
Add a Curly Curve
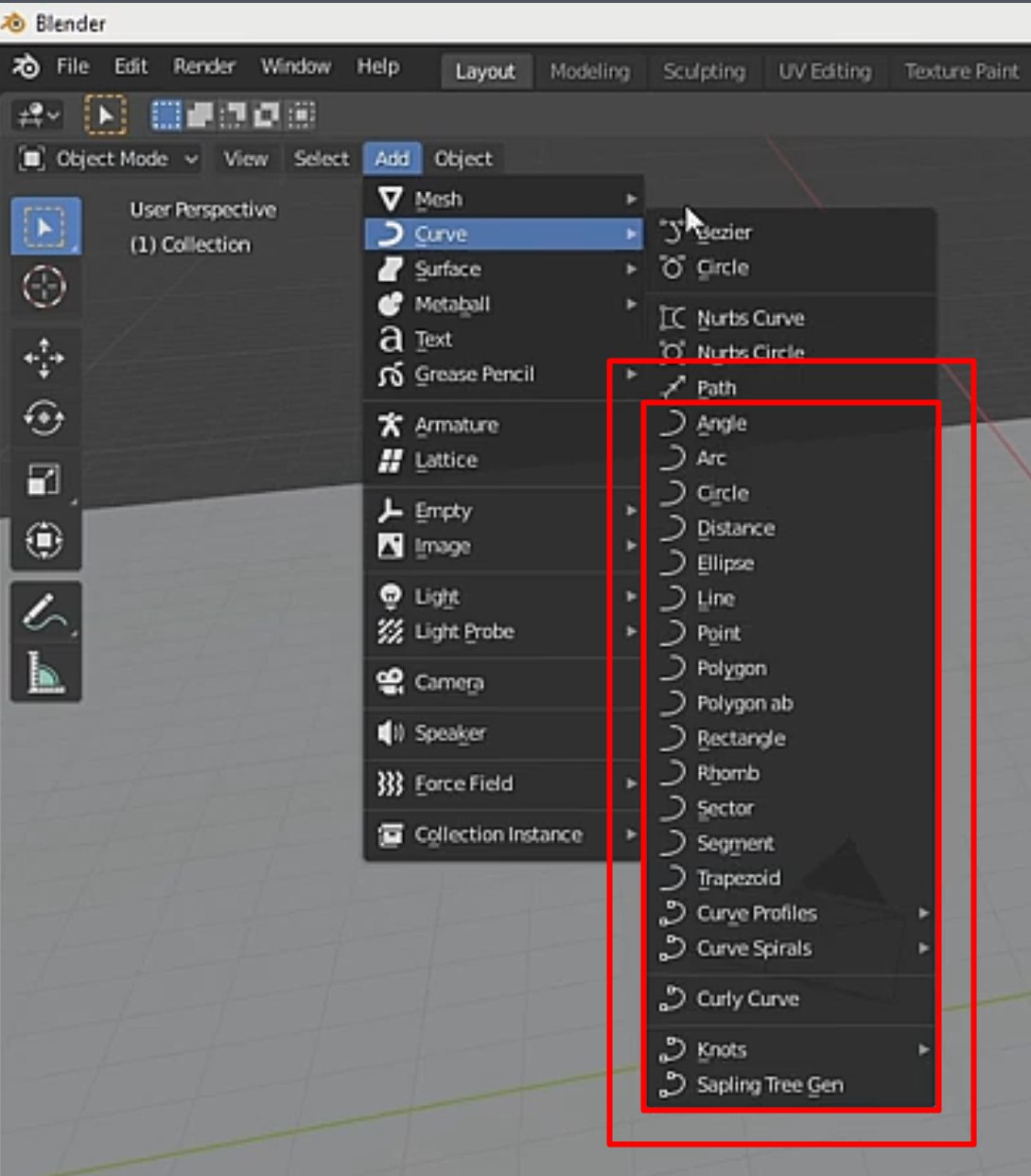pyautogui.click(x=793, y=999)
